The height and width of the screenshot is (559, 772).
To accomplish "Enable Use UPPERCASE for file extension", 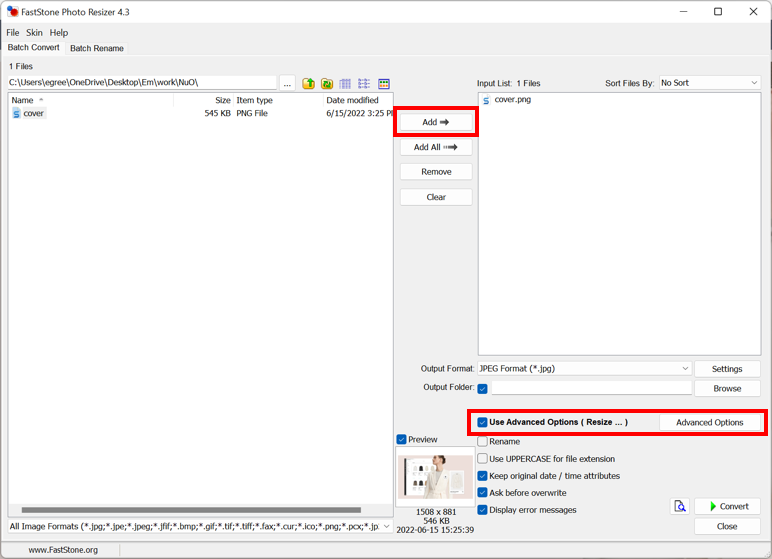I will pyautogui.click(x=482, y=459).
